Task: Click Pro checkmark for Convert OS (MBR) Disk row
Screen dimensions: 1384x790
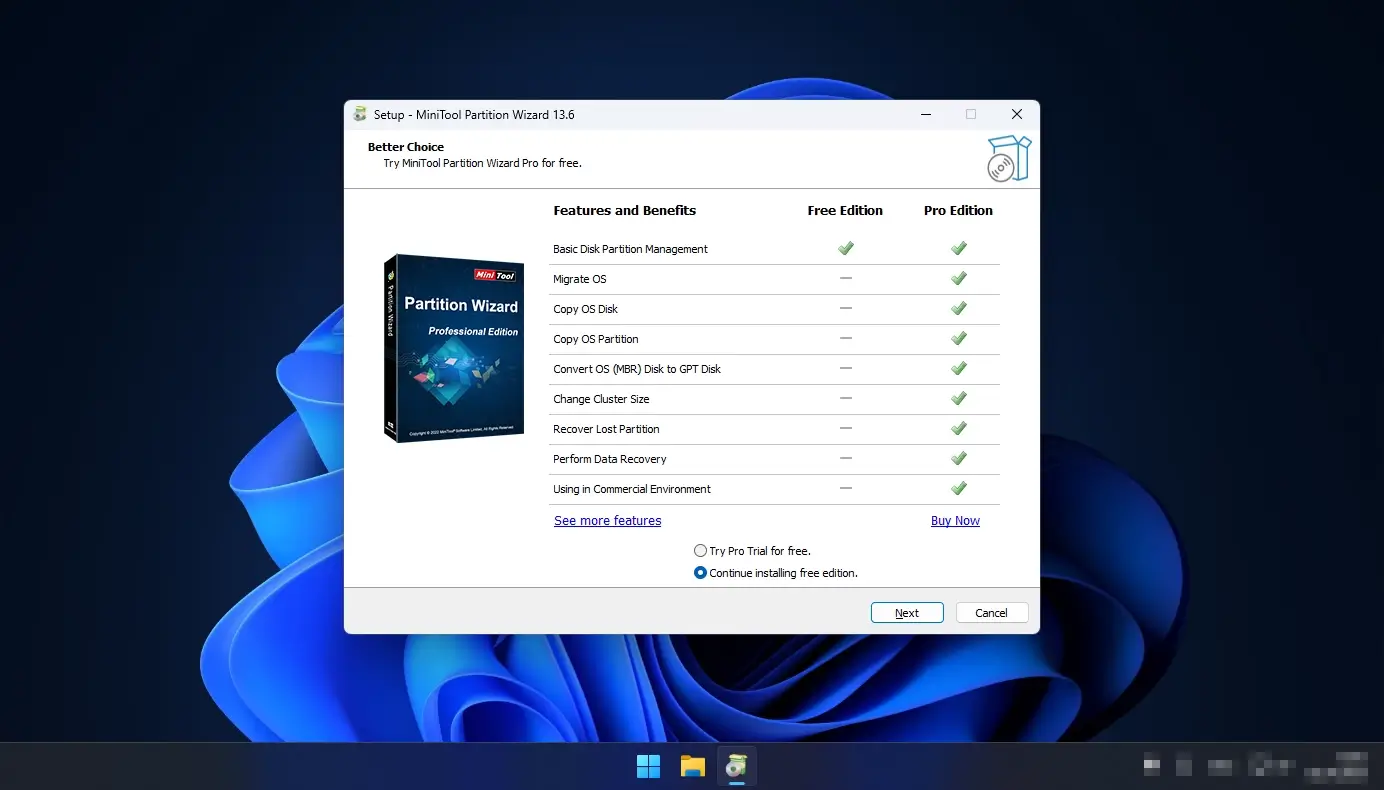Action: click(x=959, y=368)
